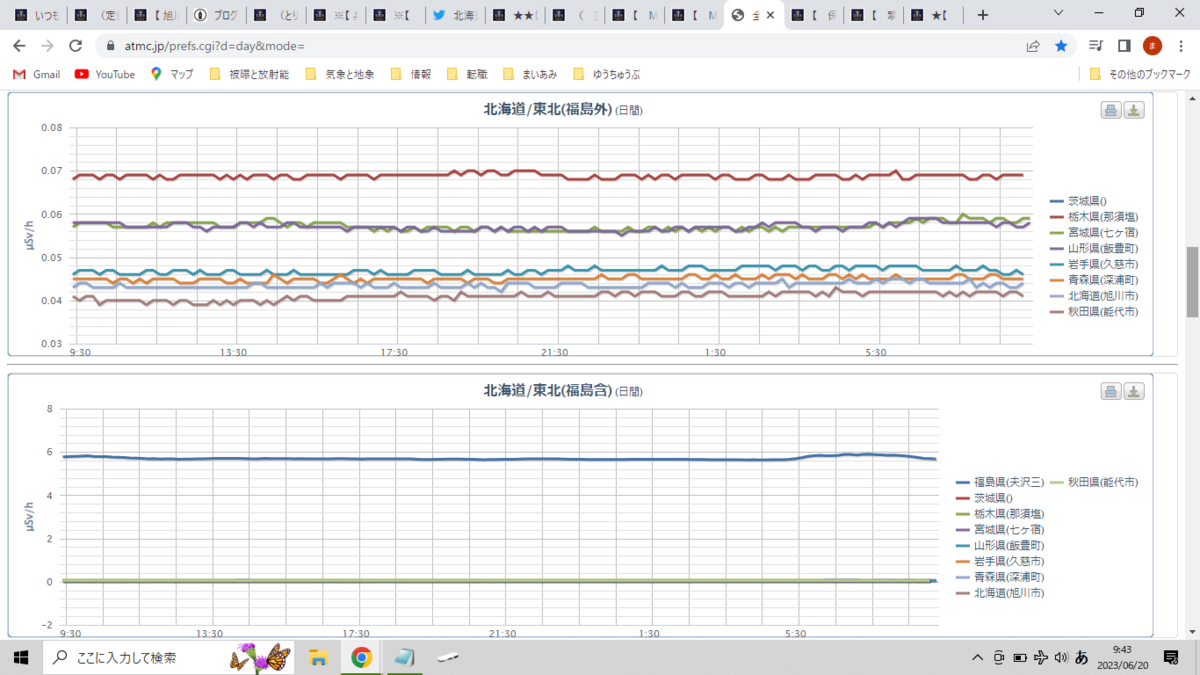Print the 北海道/東北(福島外) chart
1200x675 pixels.
point(1111,110)
